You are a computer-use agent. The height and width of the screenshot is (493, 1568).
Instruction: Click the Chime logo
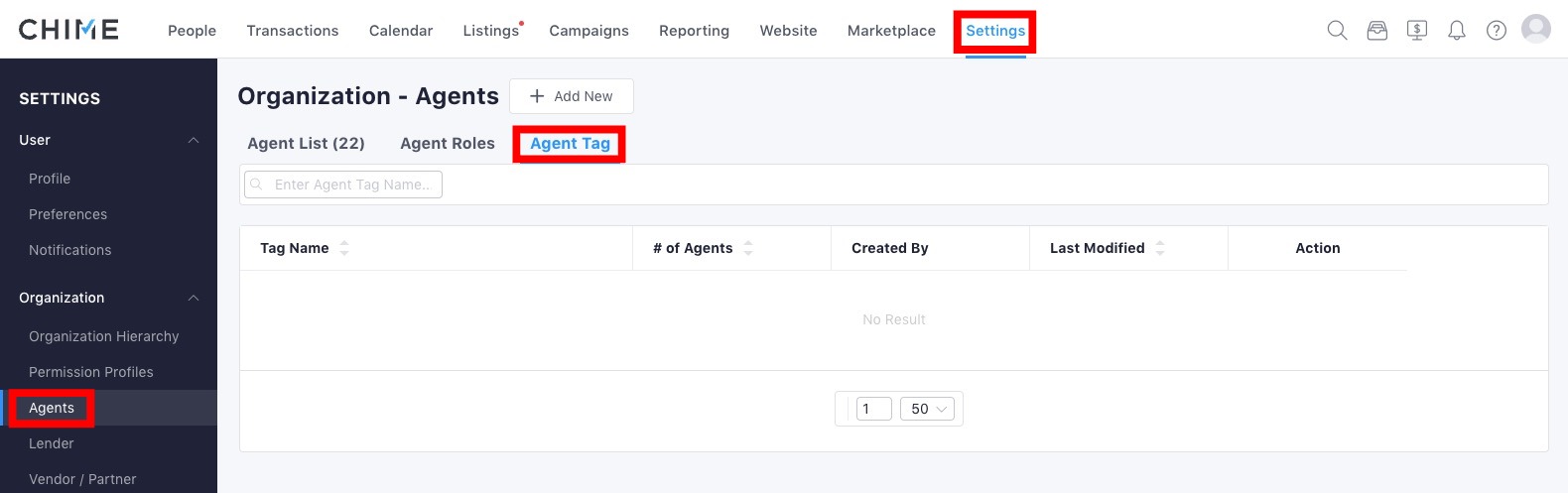click(68, 30)
